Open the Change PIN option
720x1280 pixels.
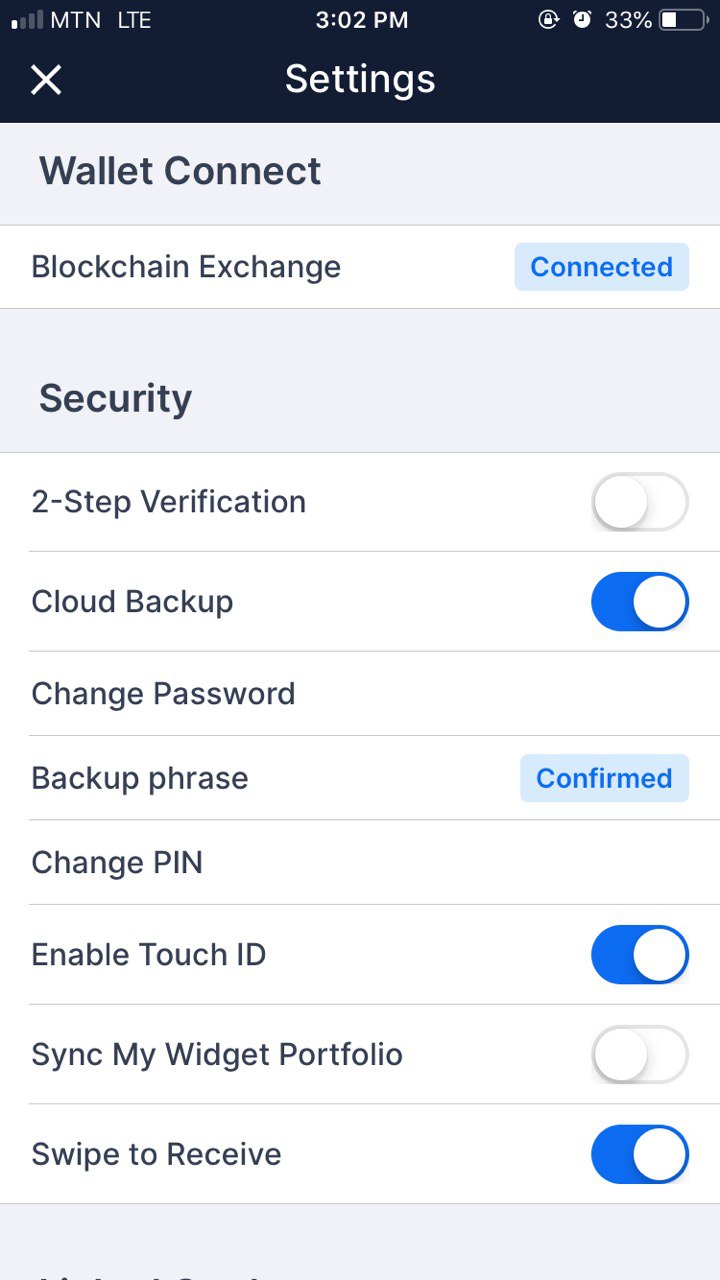coord(117,863)
